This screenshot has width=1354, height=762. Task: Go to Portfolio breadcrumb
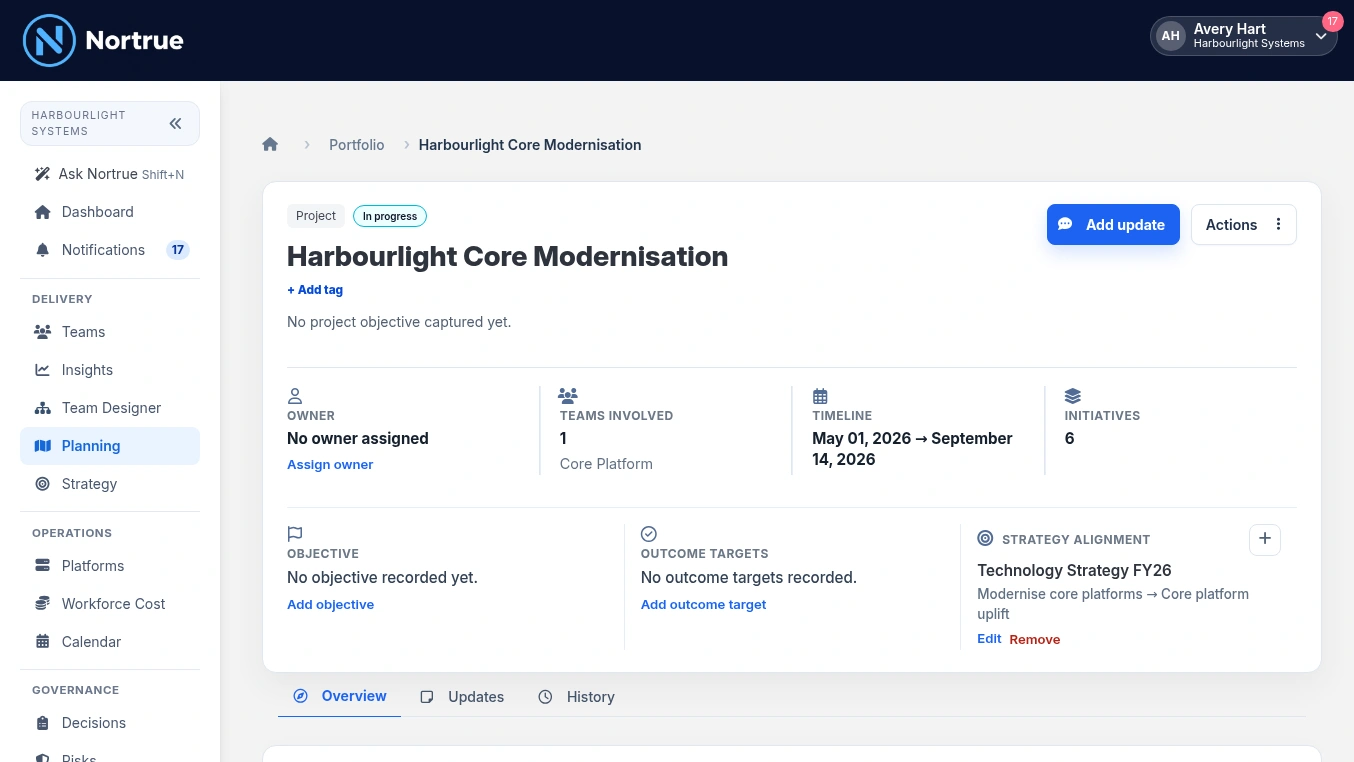click(357, 144)
